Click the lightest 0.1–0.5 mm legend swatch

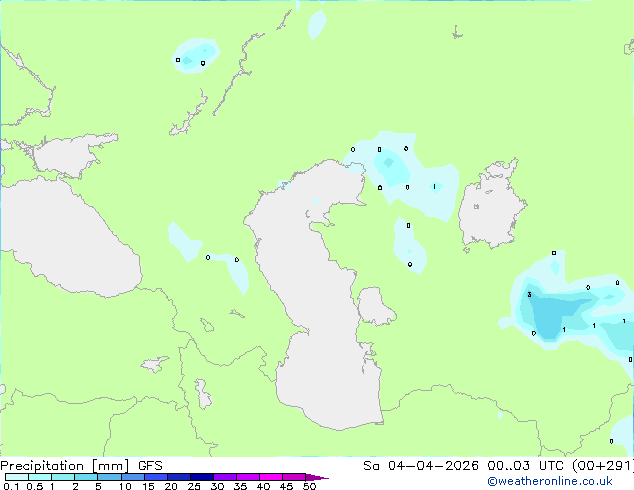tap(17, 477)
